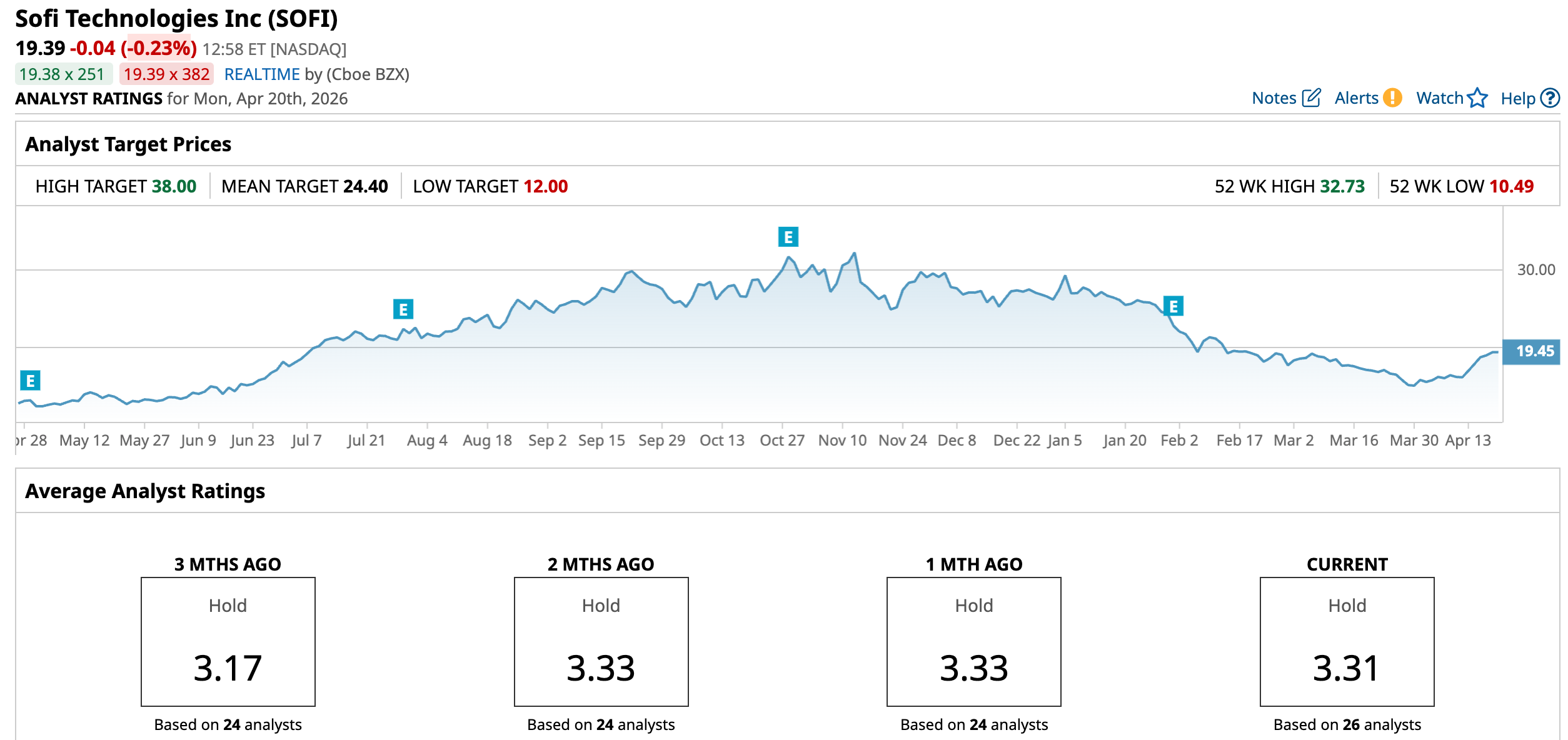The width and height of the screenshot is (1568, 740).
Task: Open the Notes text link
Action: [x=1274, y=98]
